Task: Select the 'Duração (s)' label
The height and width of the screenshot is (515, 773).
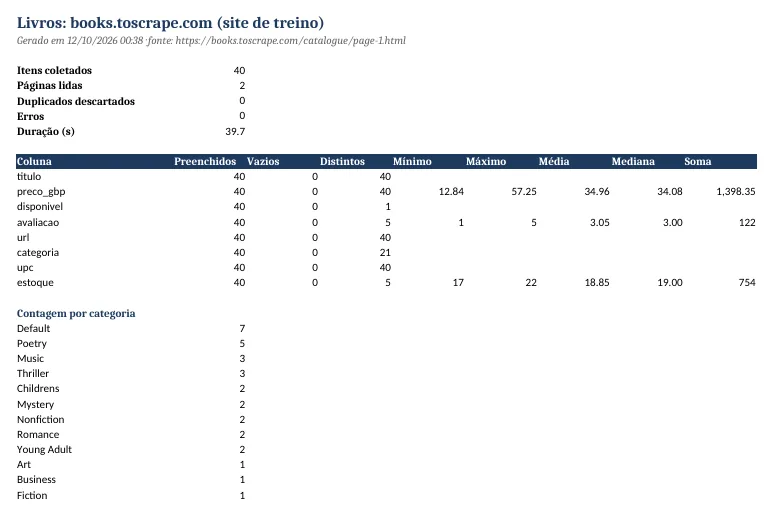Action: (x=46, y=132)
